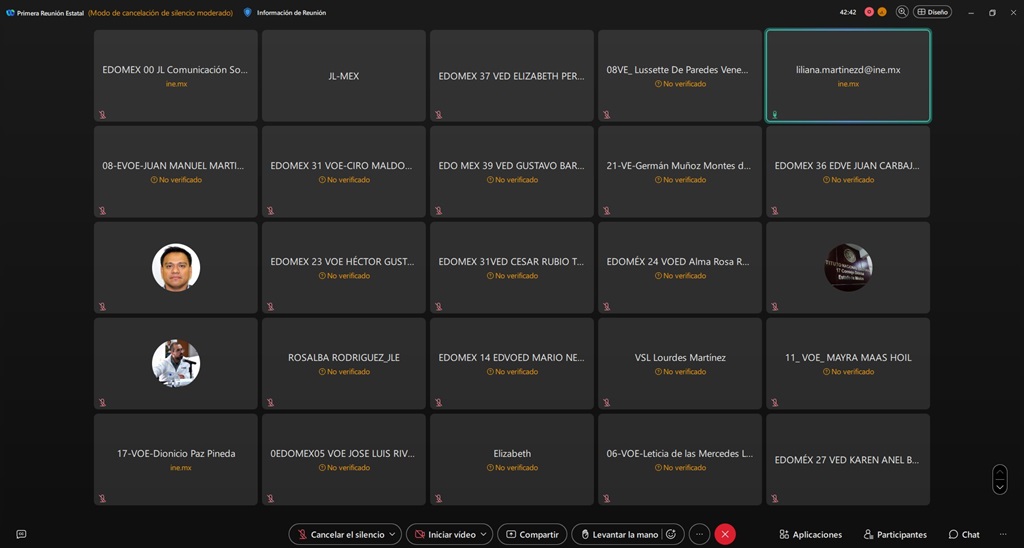Open Información de Reunión
Viewport: 1024px width, 548px height.
coord(291,12)
